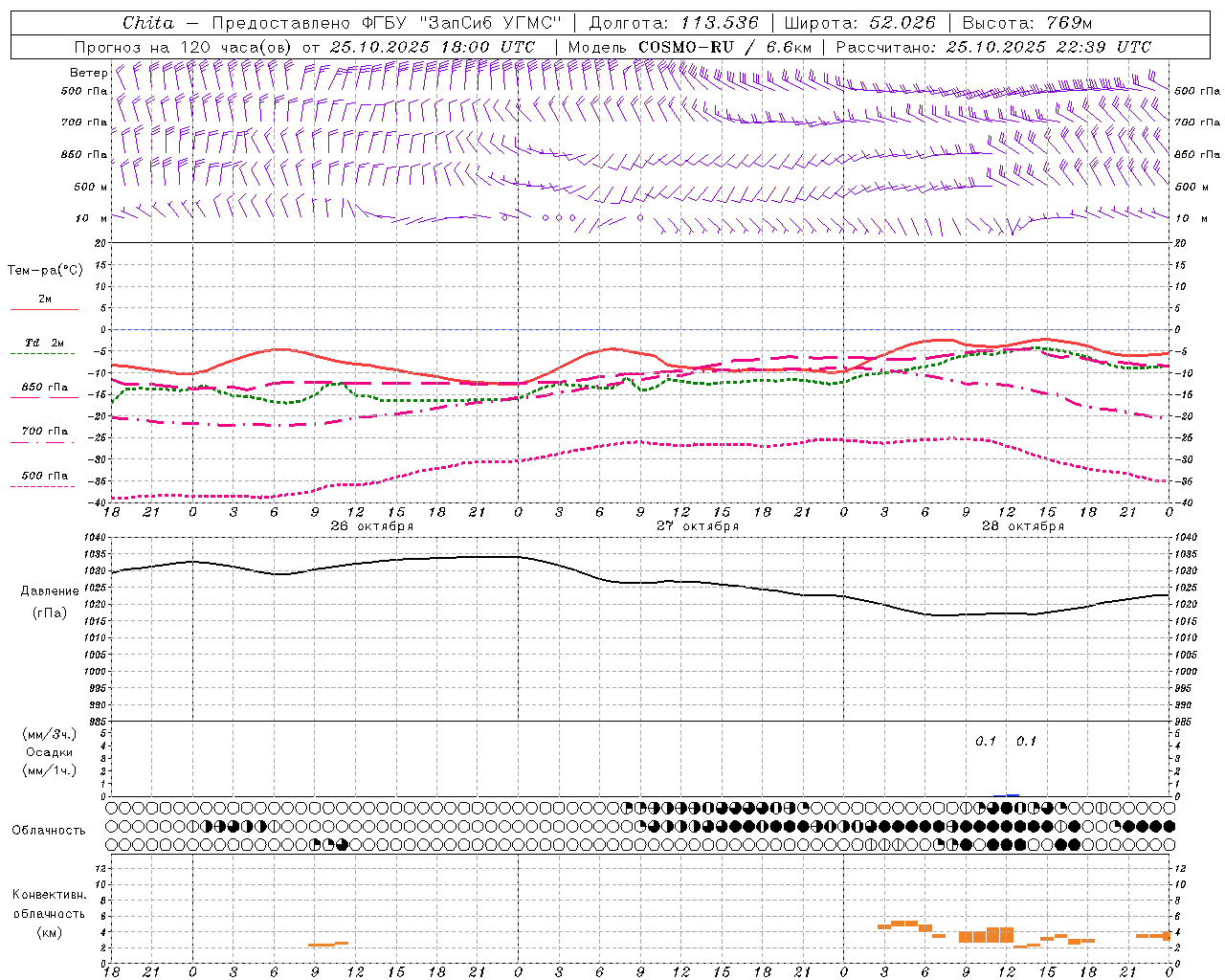Select the (гПа) unit under Давление
Screen dimensions: 1225x980
coord(50,612)
